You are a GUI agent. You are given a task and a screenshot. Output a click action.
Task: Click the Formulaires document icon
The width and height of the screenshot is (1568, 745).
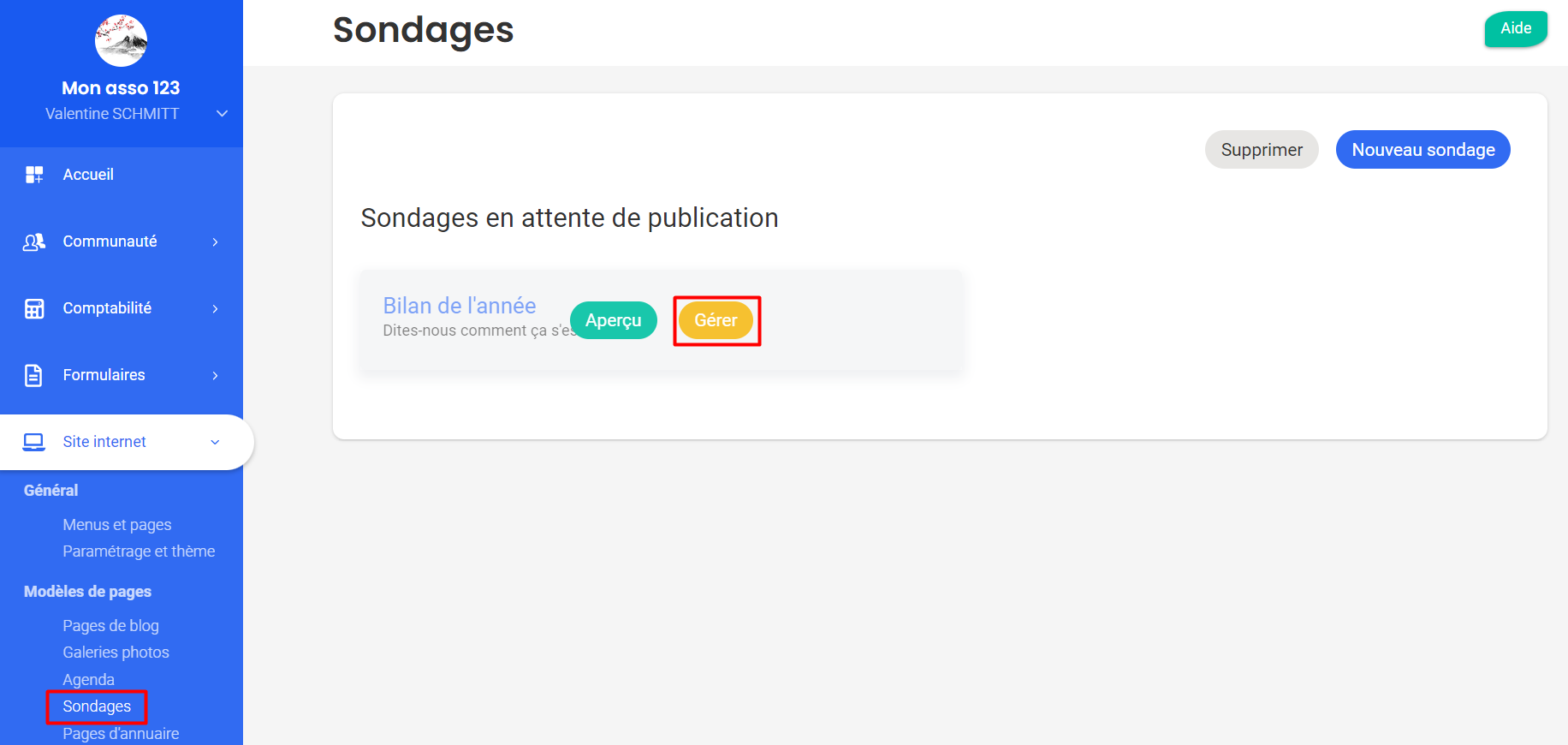(34, 375)
